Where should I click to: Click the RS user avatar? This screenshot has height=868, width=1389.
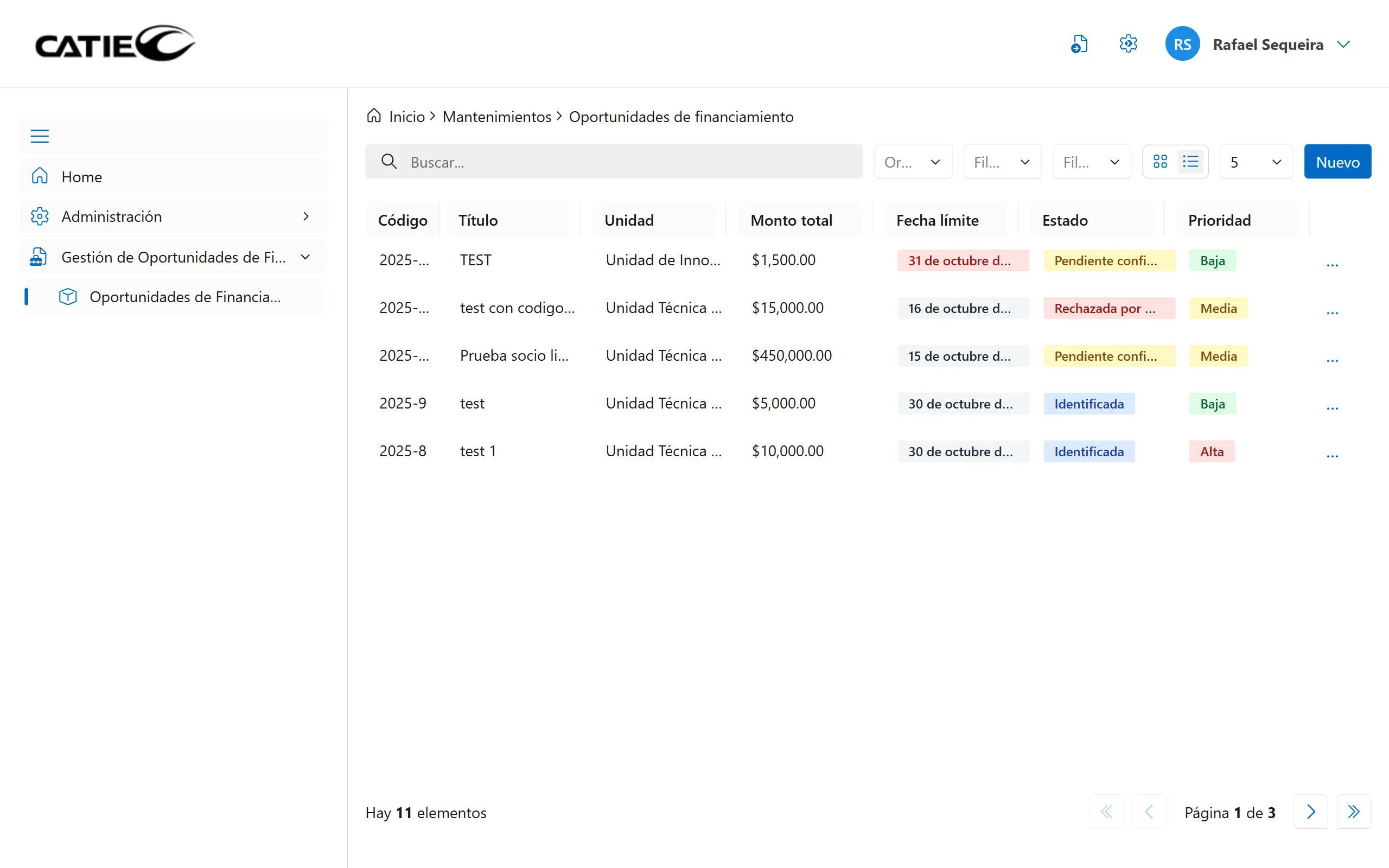[x=1182, y=44]
